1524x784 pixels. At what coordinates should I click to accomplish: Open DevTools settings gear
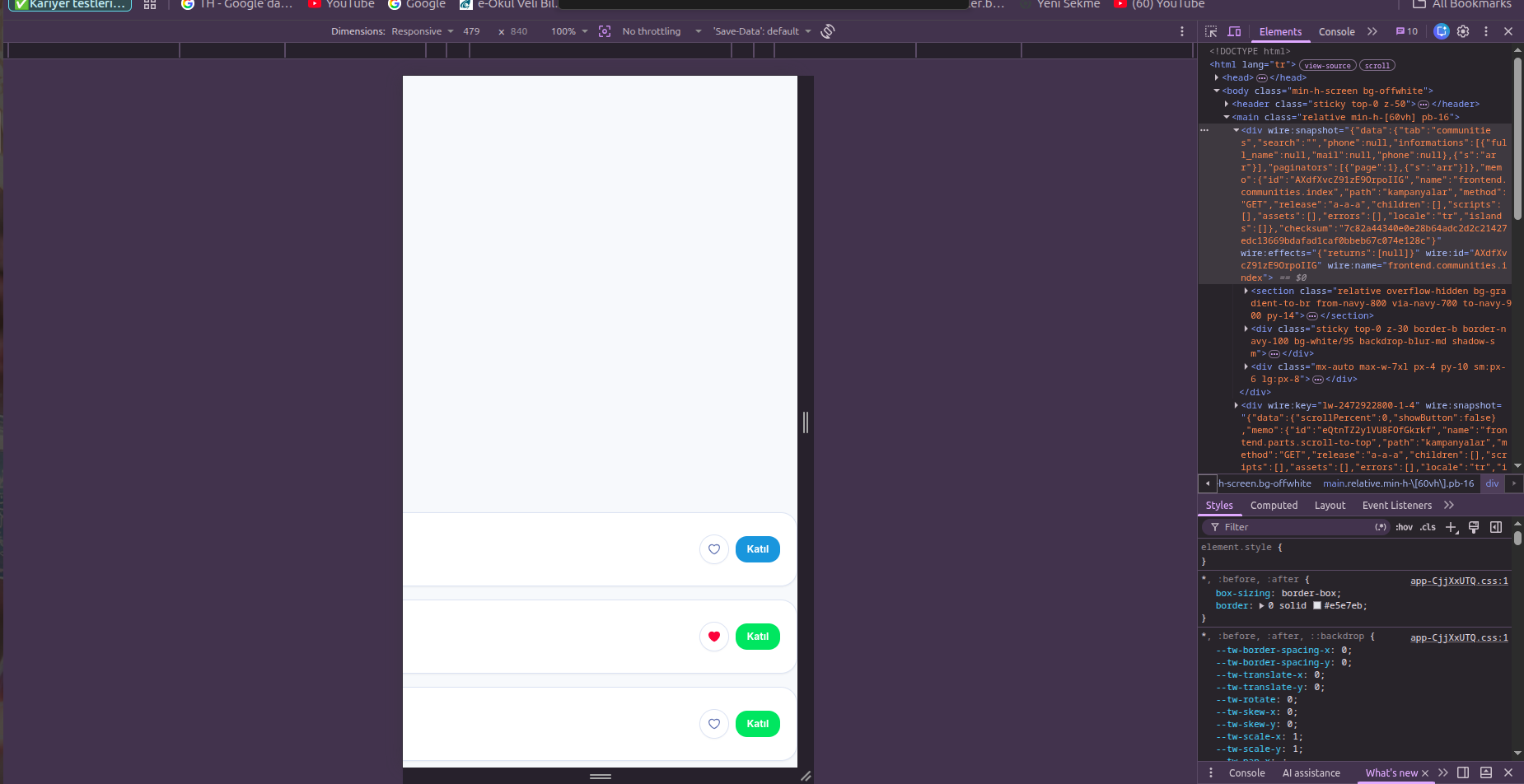click(x=1463, y=31)
